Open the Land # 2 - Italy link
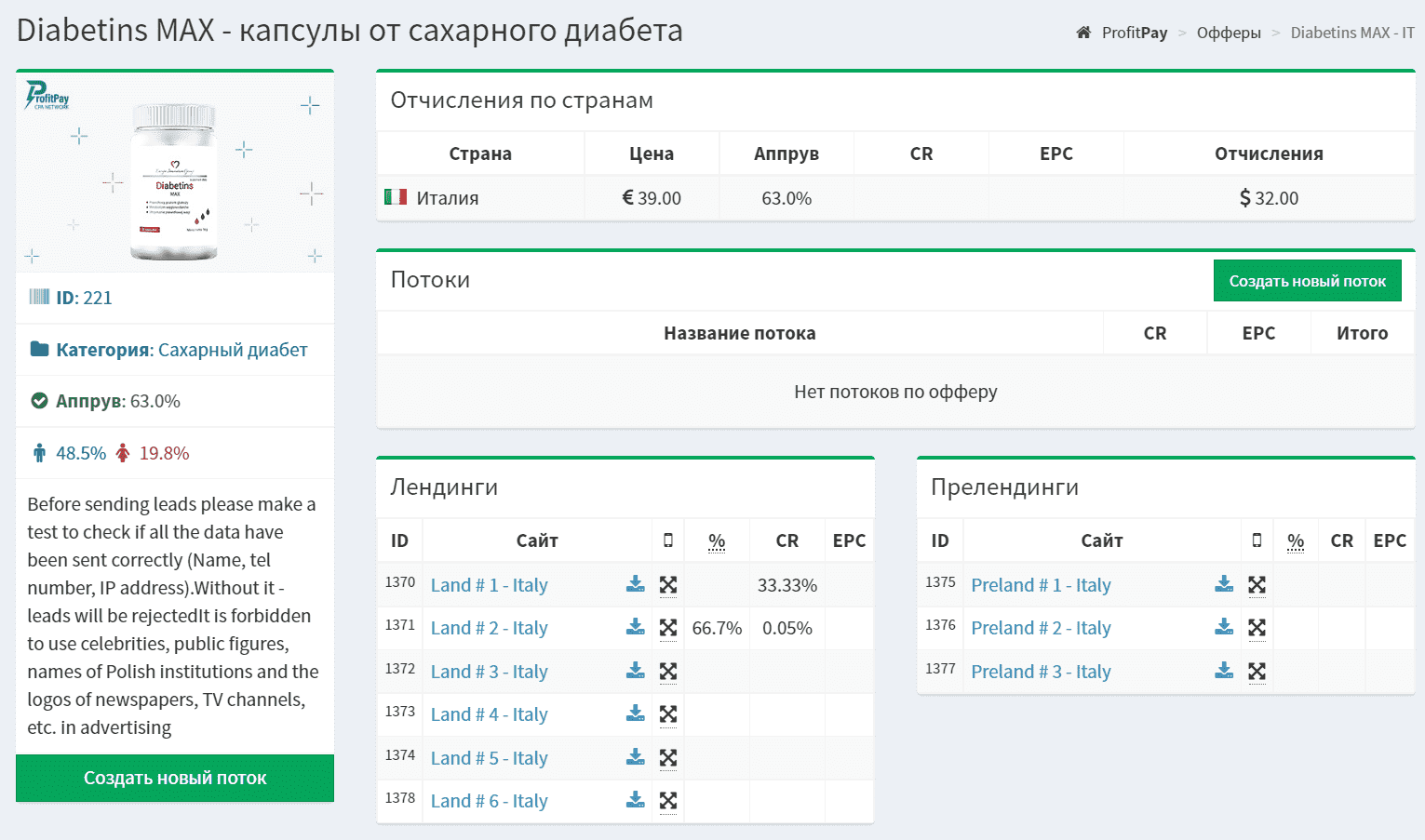Image resolution: width=1425 pixels, height=840 pixels. pyautogui.click(x=489, y=628)
